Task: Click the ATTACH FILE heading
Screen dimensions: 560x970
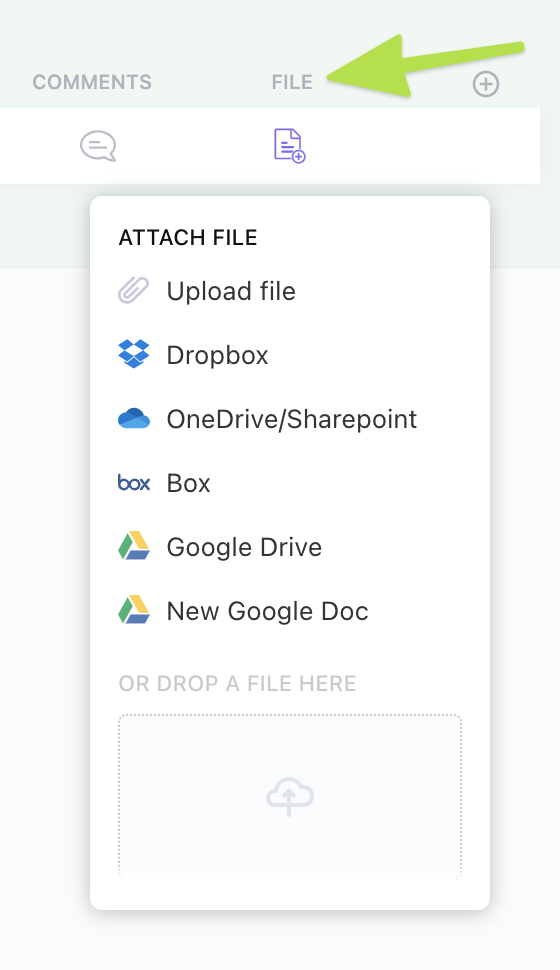Action: (188, 238)
